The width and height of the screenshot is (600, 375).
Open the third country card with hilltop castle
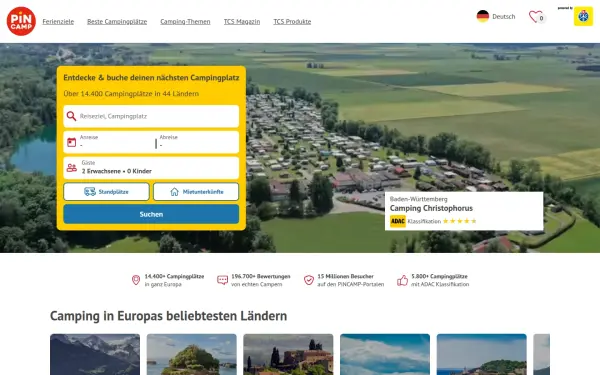[x=288, y=354]
